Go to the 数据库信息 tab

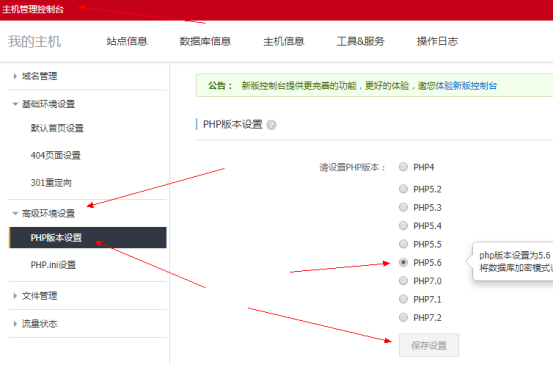(x=205, y=41)
